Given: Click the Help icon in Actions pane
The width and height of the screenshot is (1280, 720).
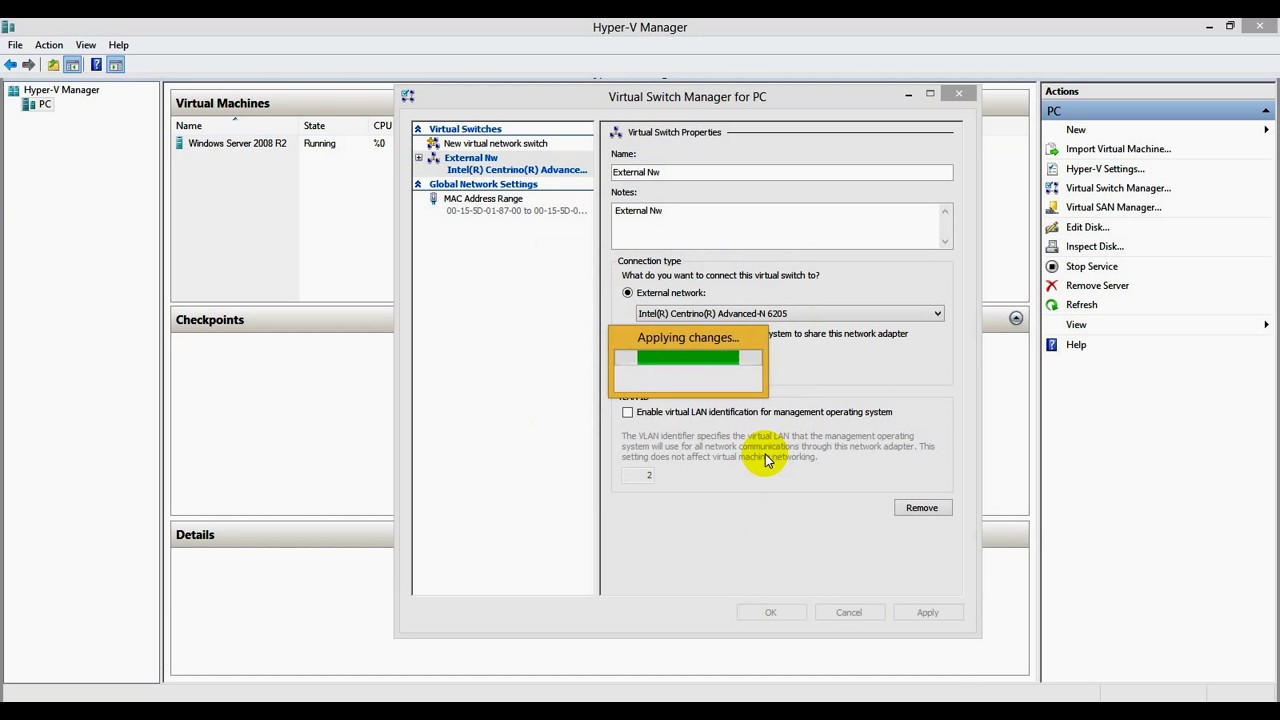Looking at the screenshot, I should click(1052, 344).
